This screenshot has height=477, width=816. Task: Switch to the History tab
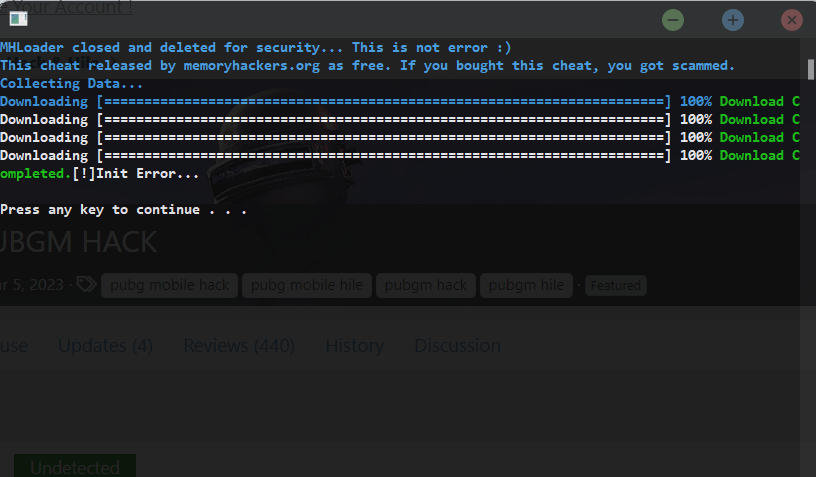[x=354, y=345]
